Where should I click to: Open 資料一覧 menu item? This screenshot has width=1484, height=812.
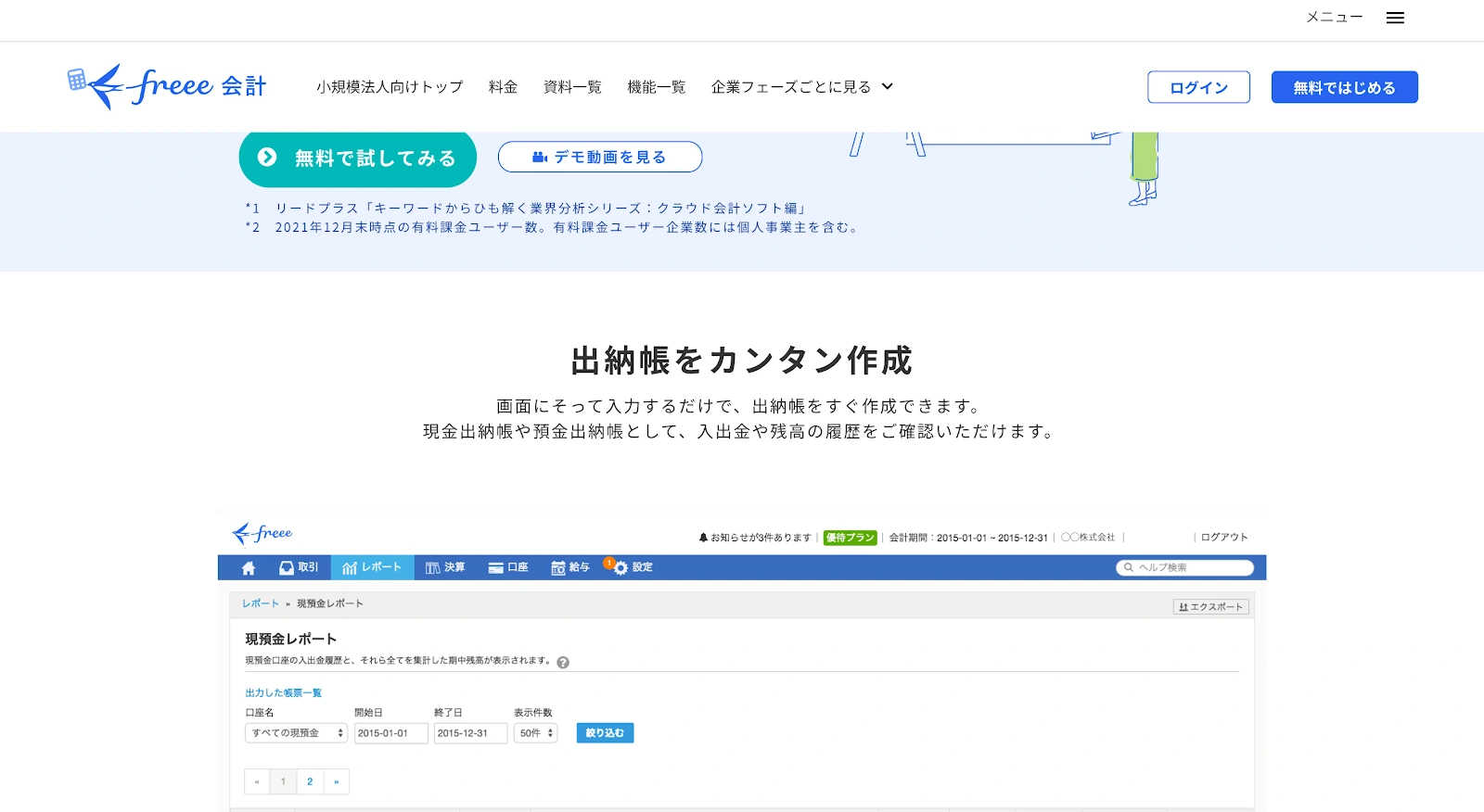click(x=572, y=87)
